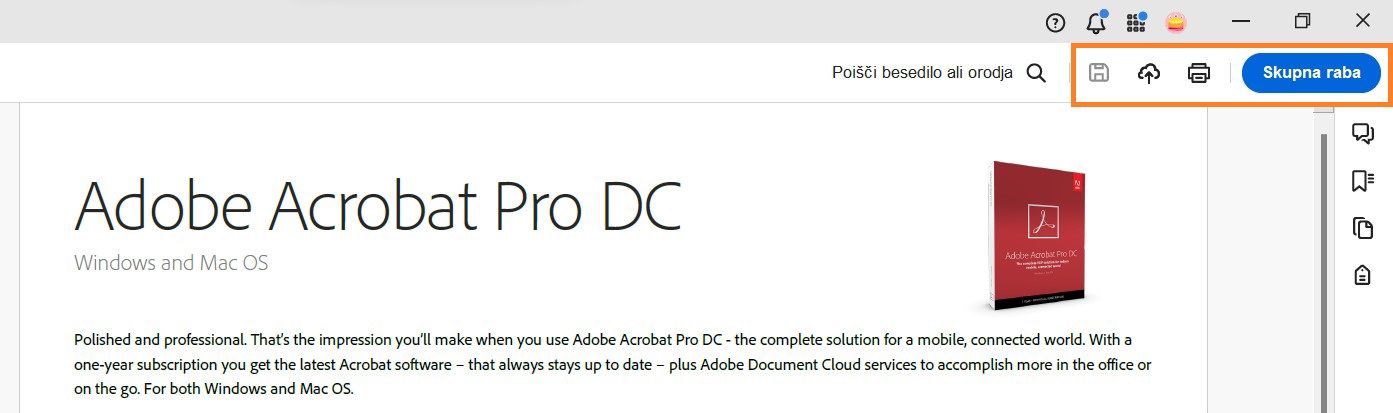Click the 'Adobe Acrobat Pro DC' heading
Viewport: 1393px width, 413px height.
click(x=377, y=206)
